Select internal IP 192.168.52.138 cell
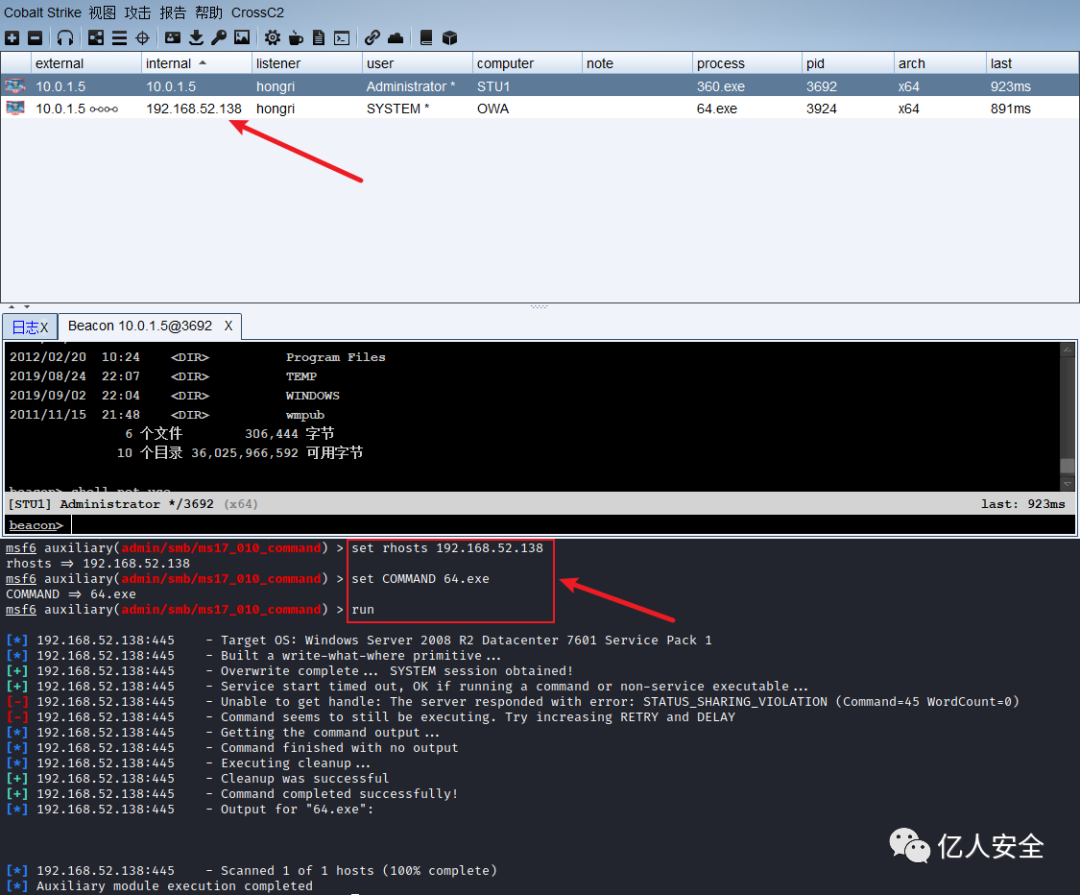Viewport: 1080px width, 895px height. [x=194, y=108]
